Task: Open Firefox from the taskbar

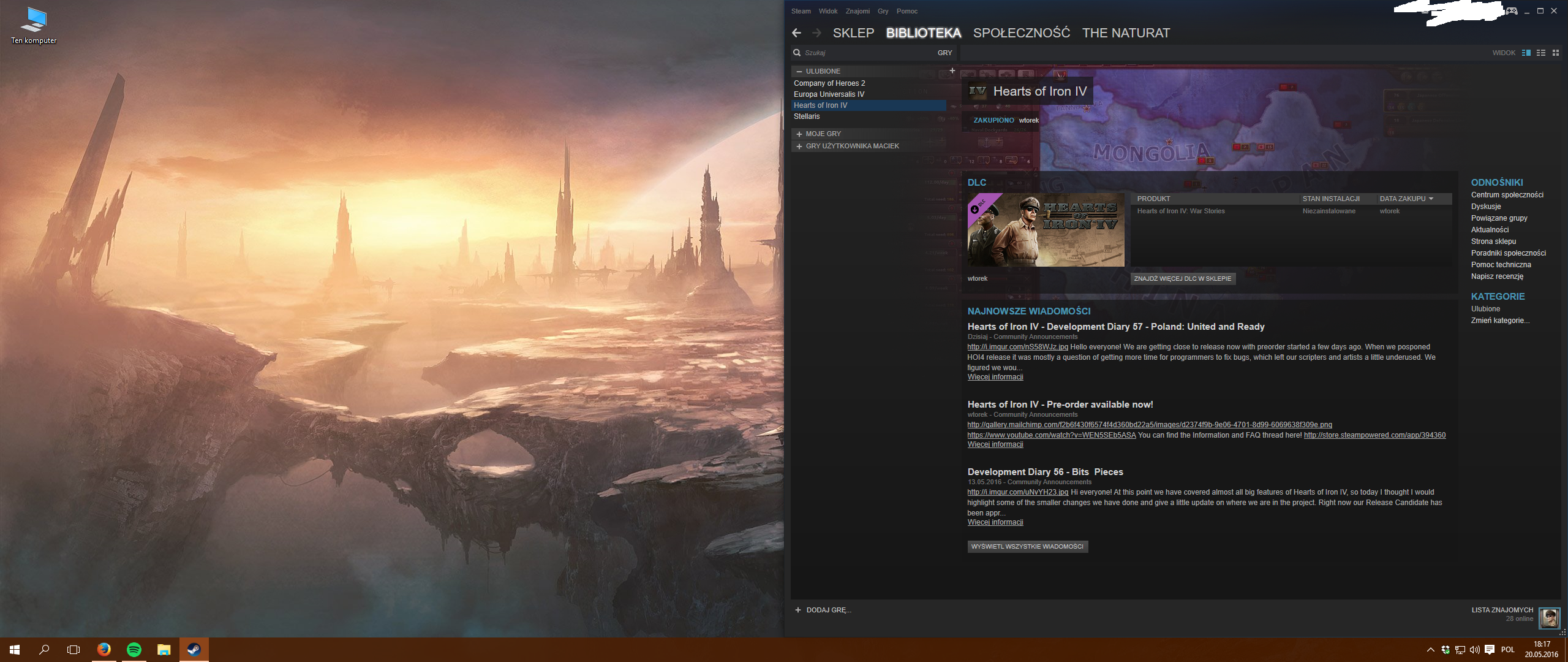Action: click(x=104, y=650)
